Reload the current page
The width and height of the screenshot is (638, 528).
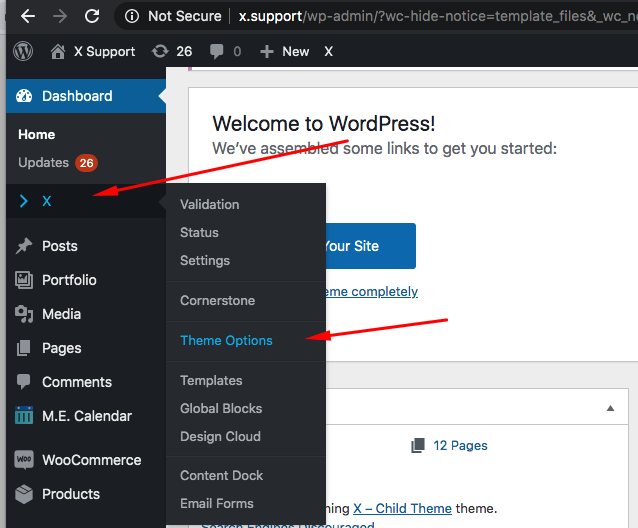pos(92,16)
